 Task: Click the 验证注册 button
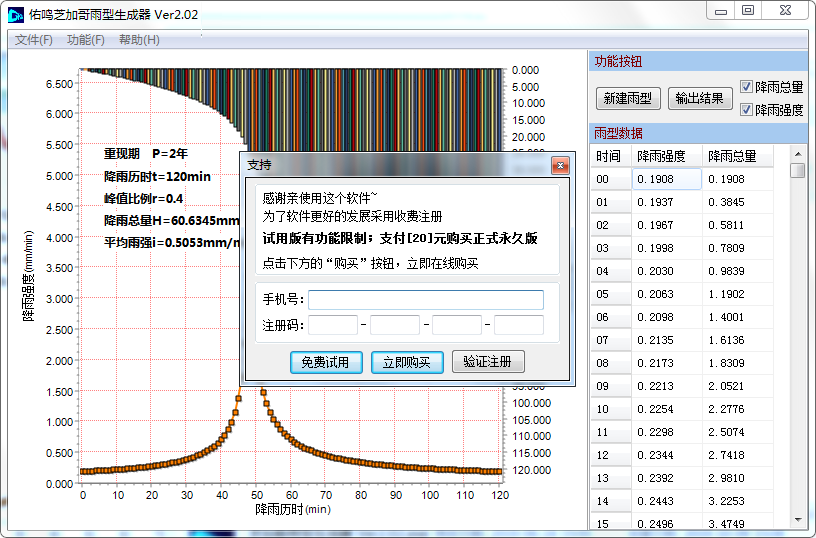(x=488, y=362)
